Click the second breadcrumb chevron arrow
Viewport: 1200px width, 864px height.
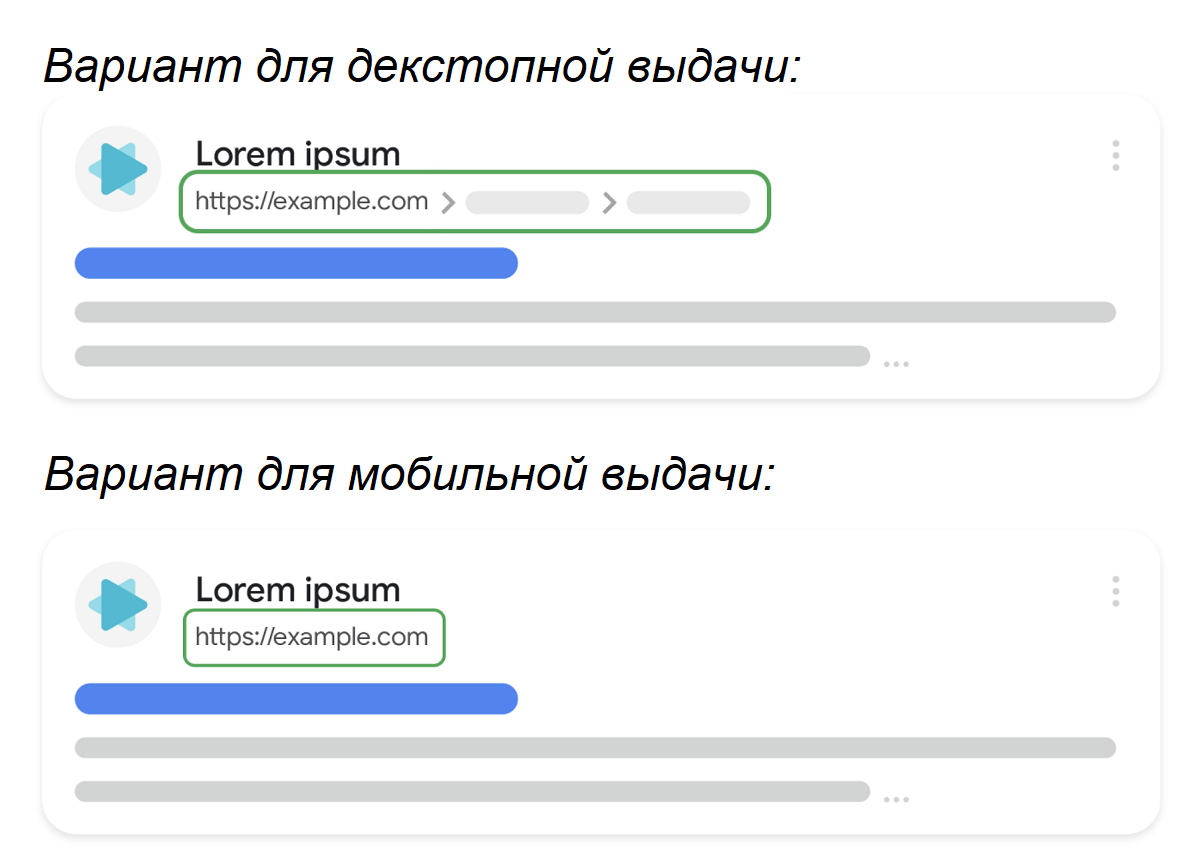(x=609, y=203)
